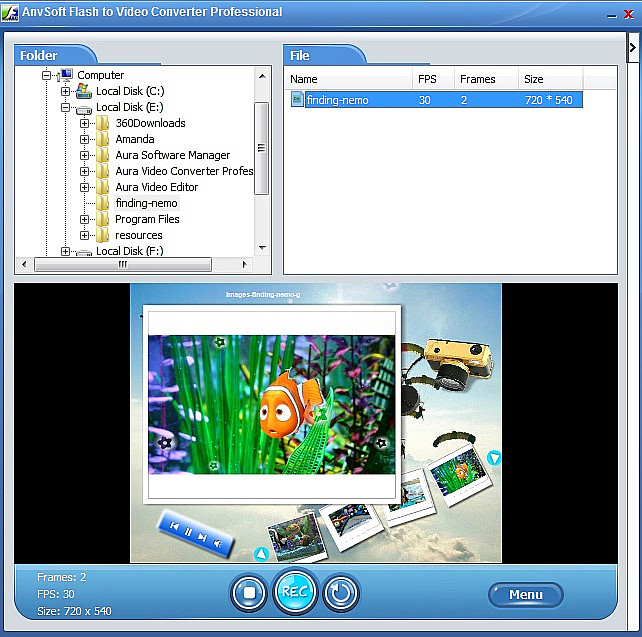Collapse the Computer tree node
This screenshot has height=637, width=642.
(x=46, y=75)
